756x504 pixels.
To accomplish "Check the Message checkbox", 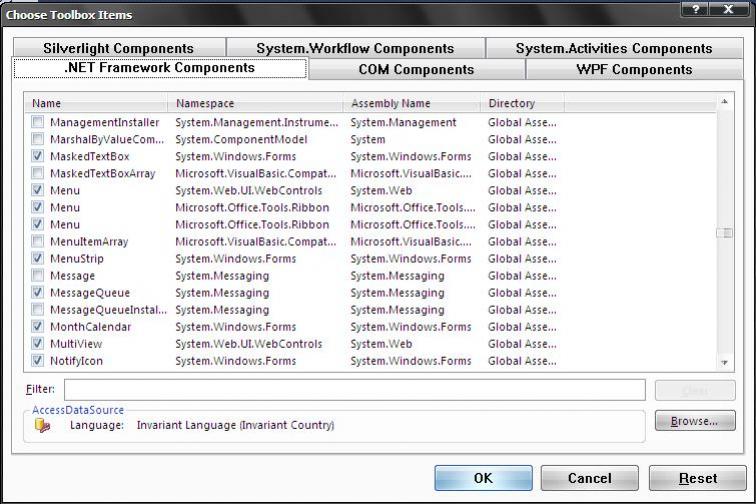I will point(37,275).
